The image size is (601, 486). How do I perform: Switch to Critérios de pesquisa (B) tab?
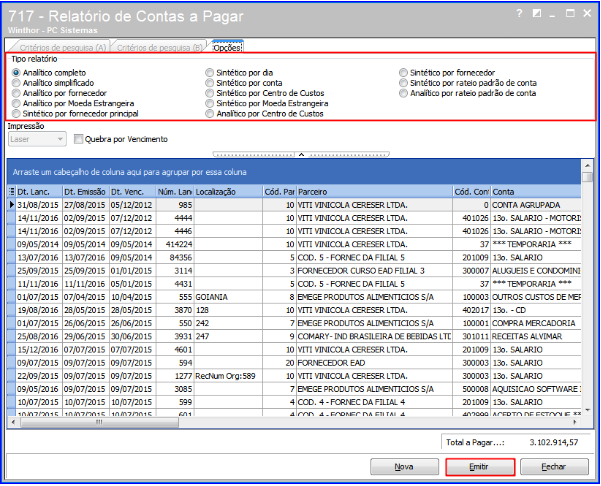(159, 48)
